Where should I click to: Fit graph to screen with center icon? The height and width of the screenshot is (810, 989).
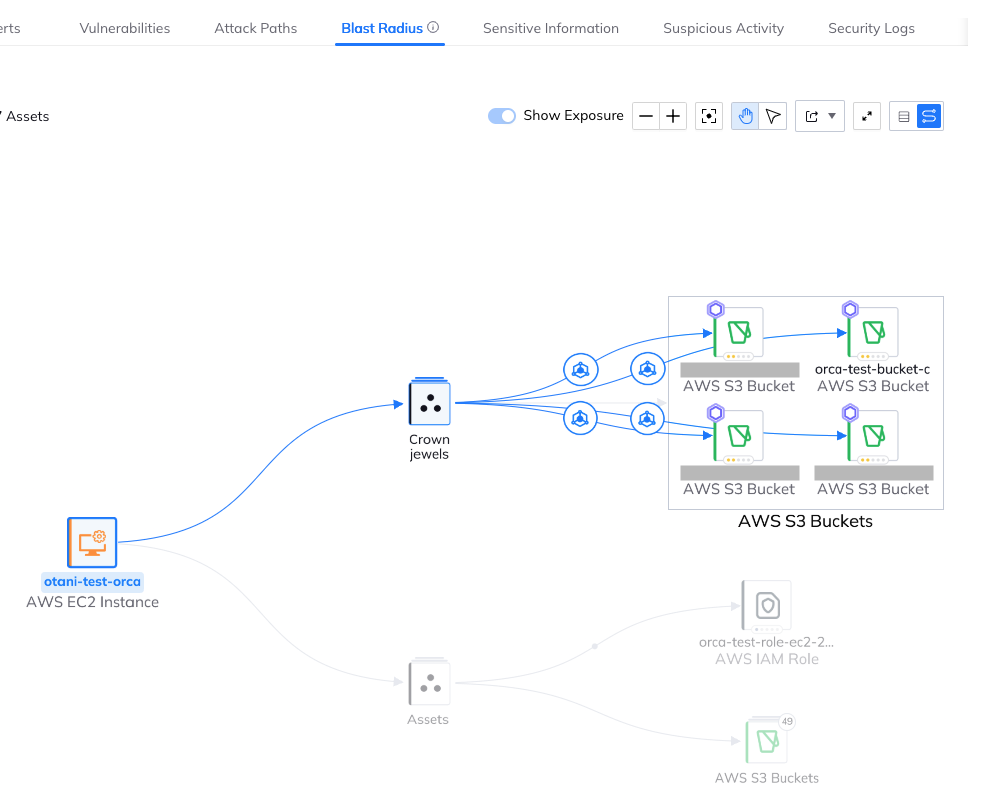click(709, 116)
